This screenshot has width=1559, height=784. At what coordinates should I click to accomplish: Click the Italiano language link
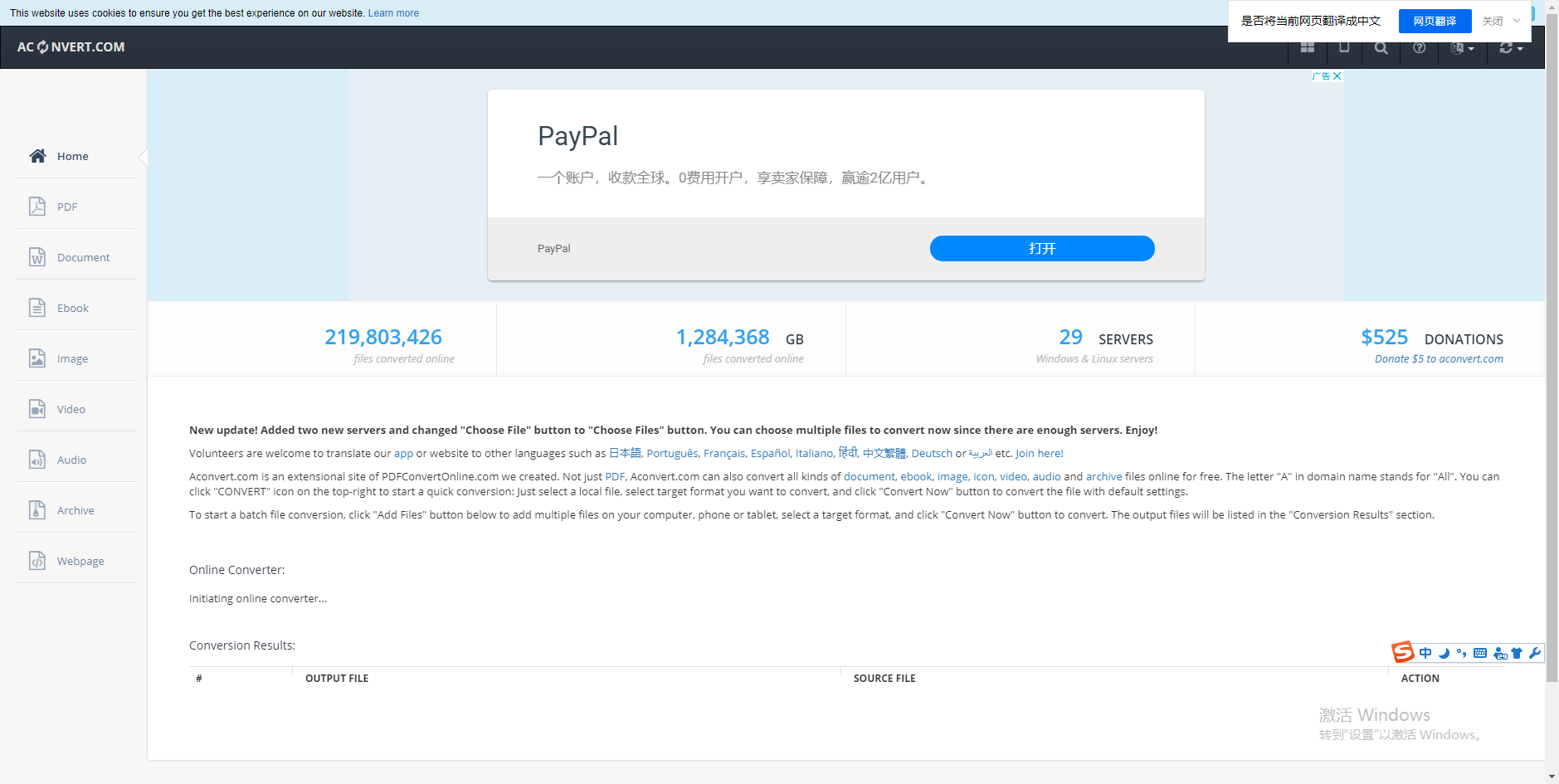pos(815,453)
